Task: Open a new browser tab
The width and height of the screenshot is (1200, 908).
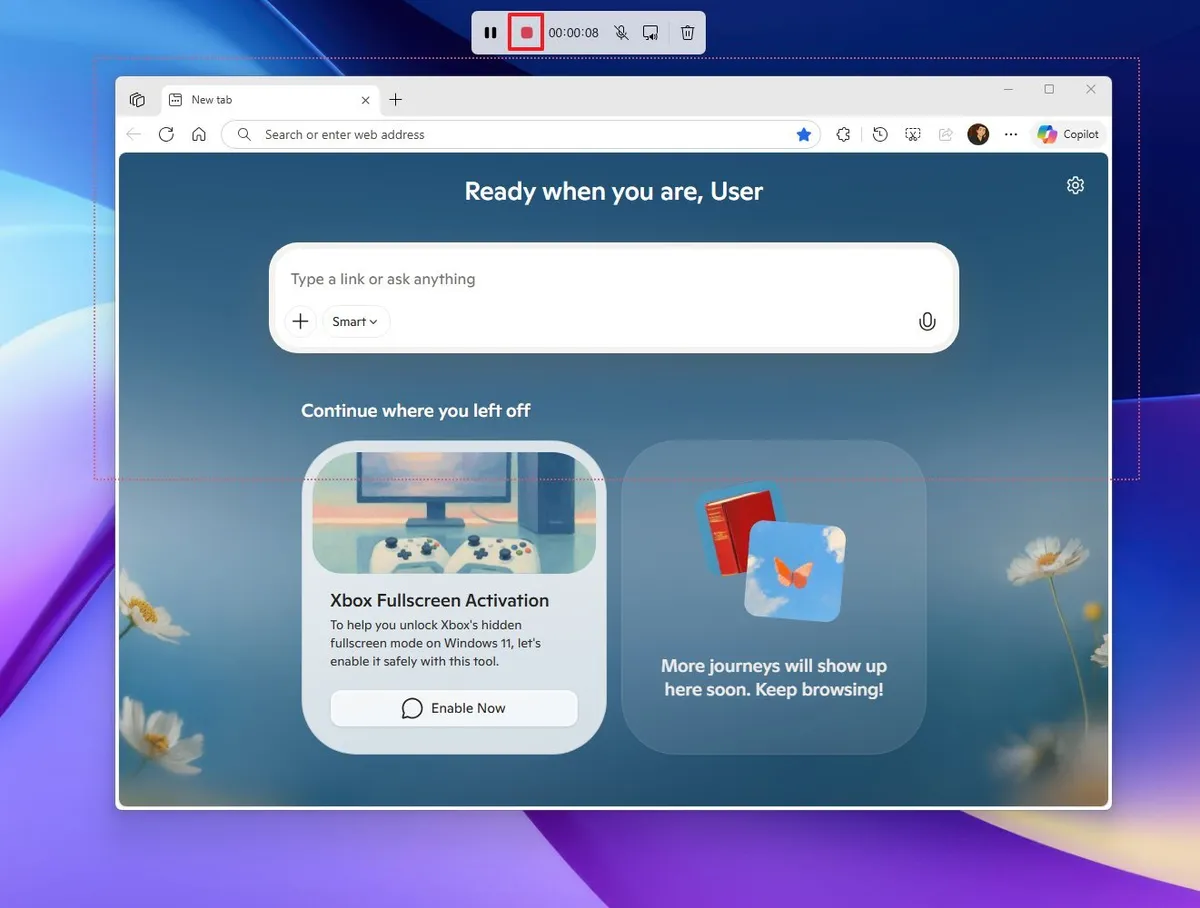Action: pyautogui.click(x=395, y=99)
